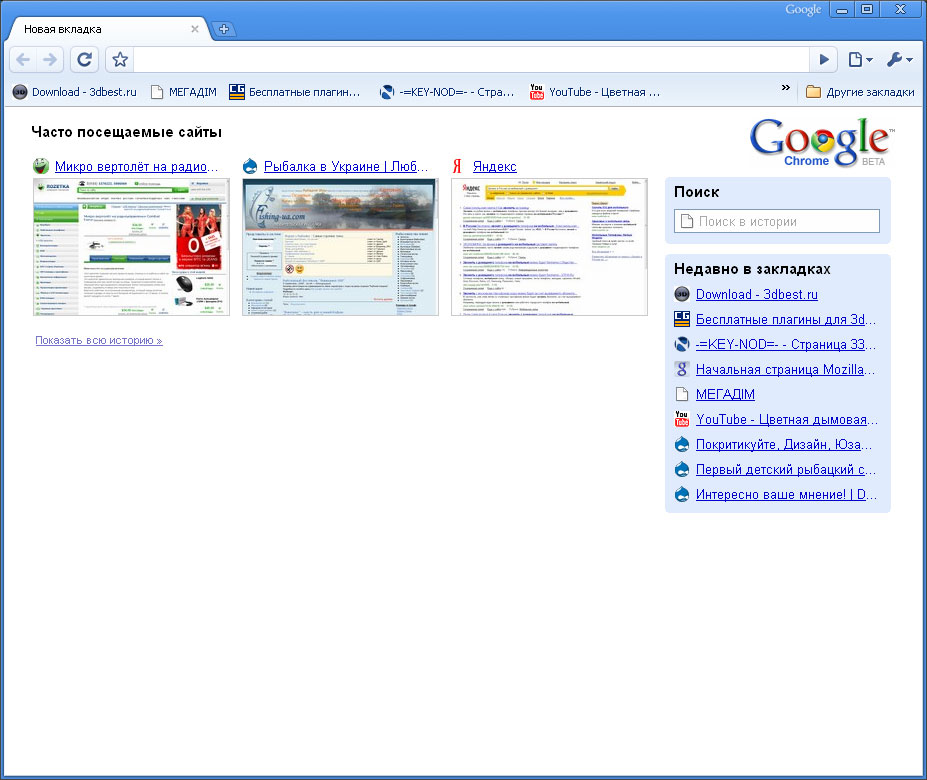Select the Новая вкладка tab
This screenshot has height=780, width=927.
pyautogui.click(x=100, y=29)
